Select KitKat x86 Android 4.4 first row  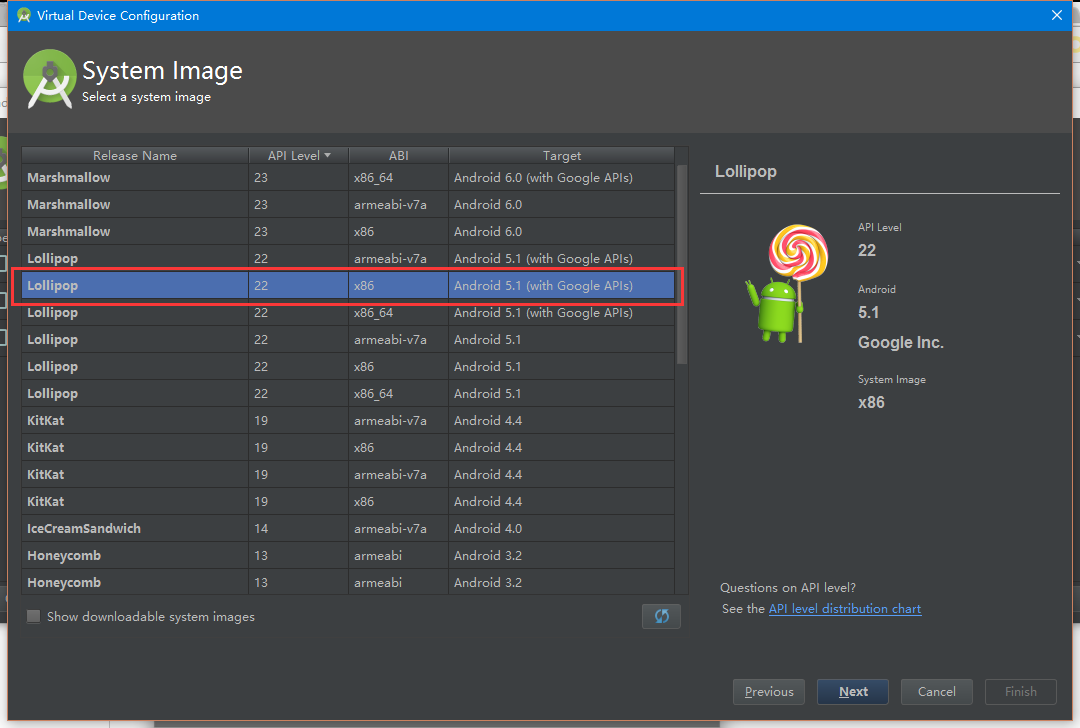348,447
